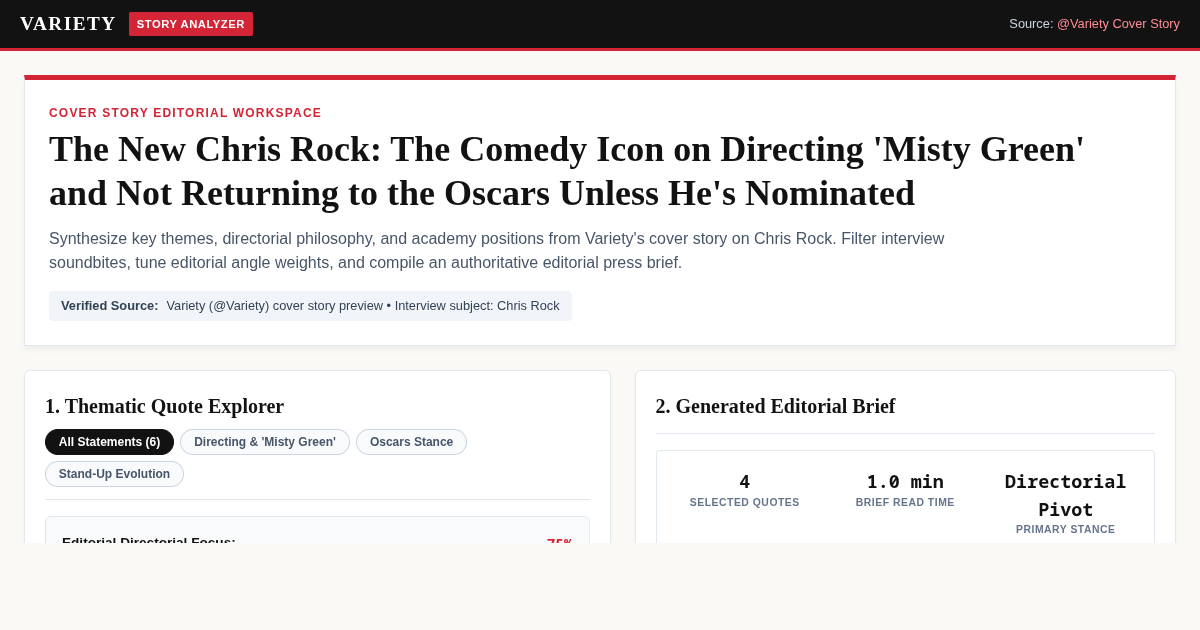
Task: Click the Chris Rock cover story headline
Action: (x=567, y=171)
